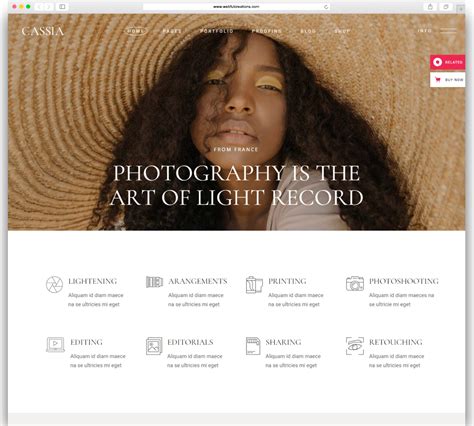Click the red Related button

point(447,62)
